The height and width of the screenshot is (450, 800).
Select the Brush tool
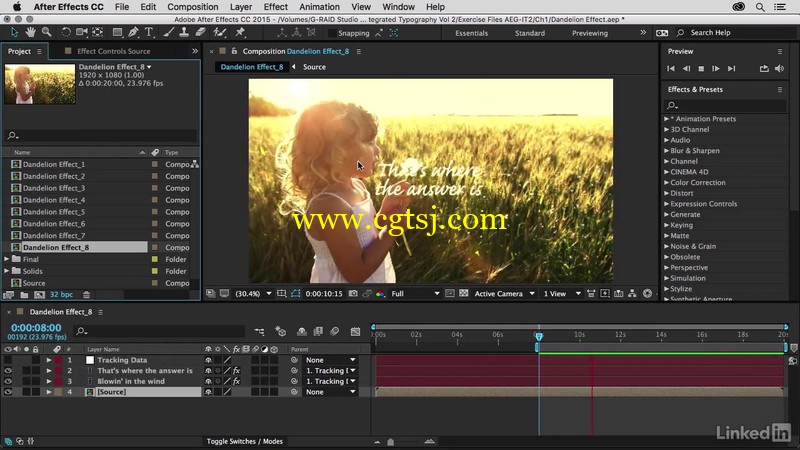click(x=168, y=33)
